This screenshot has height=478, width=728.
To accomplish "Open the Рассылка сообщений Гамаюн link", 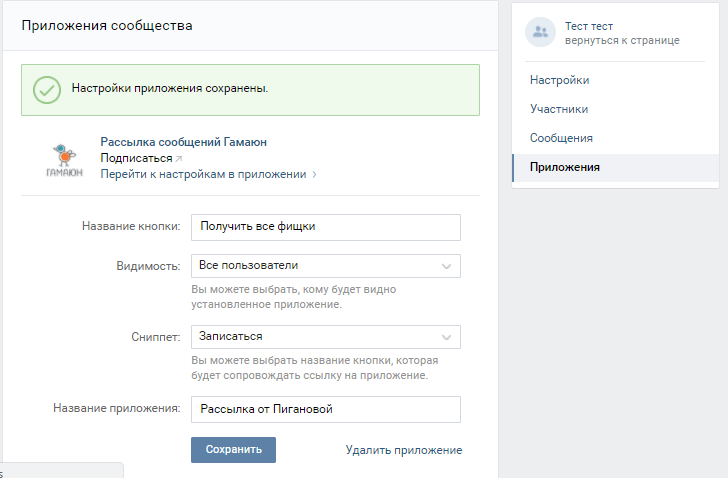I will click(x=184, y=142).
